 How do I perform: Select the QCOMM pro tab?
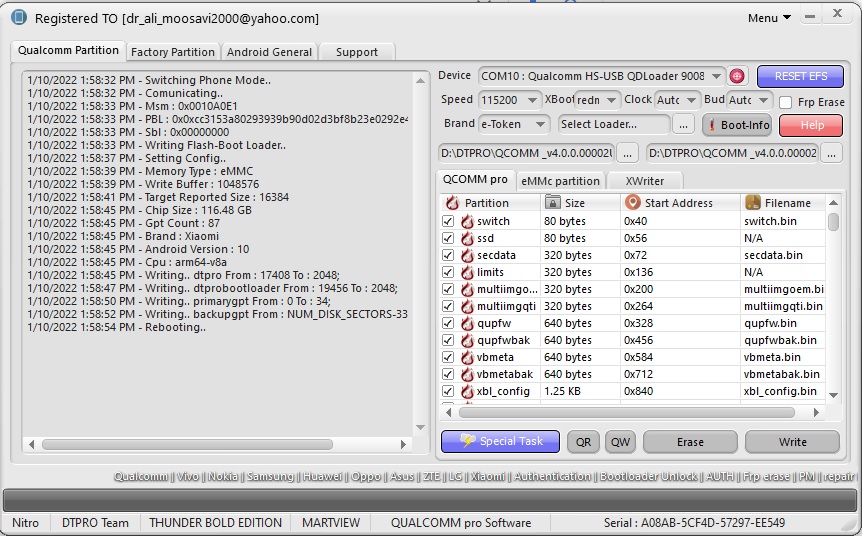point(475,179)
